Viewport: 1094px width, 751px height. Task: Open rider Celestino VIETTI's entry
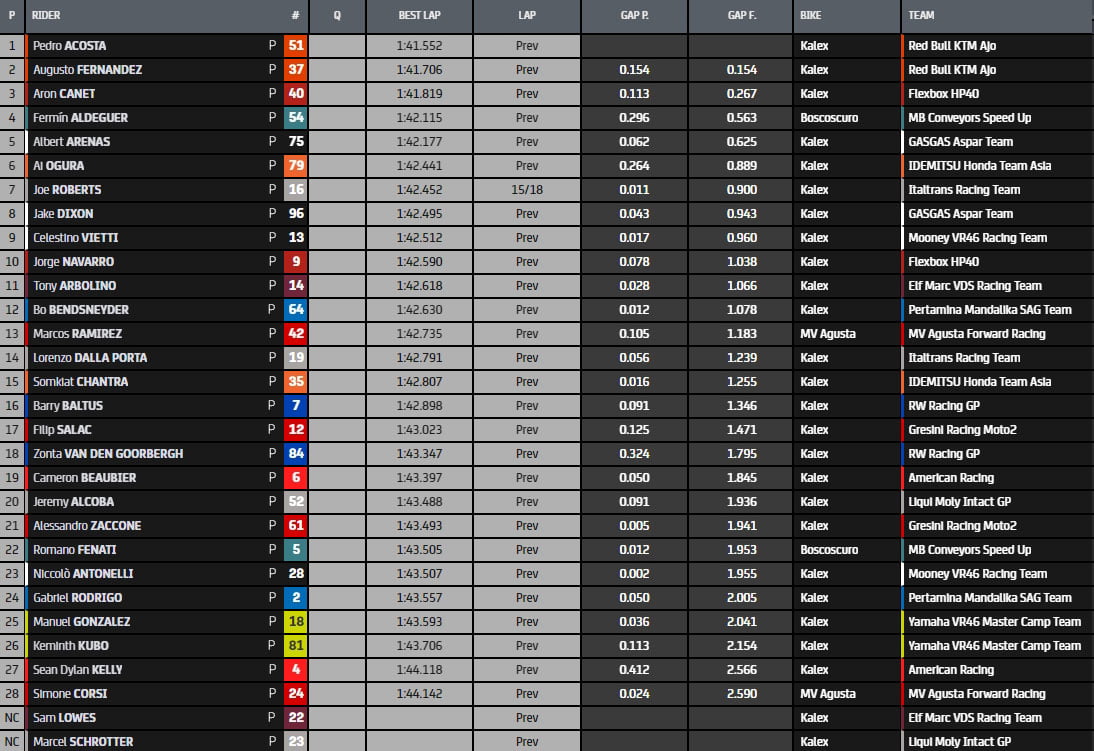(x=76, y=238)
